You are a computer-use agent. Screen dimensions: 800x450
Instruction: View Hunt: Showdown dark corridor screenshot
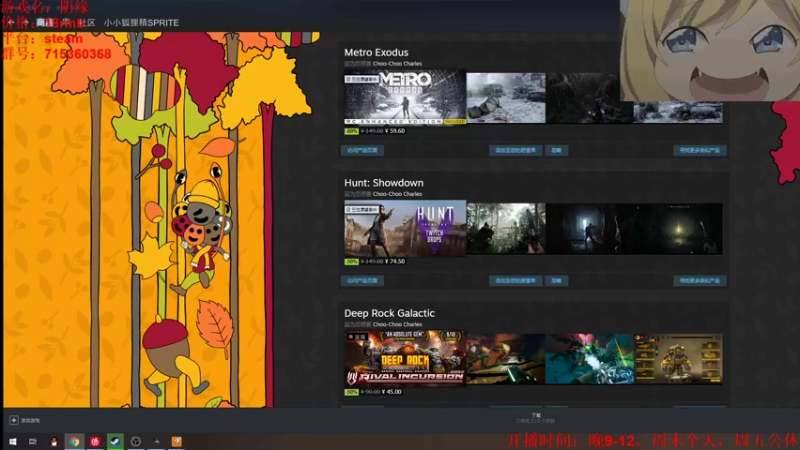[589, 229]
